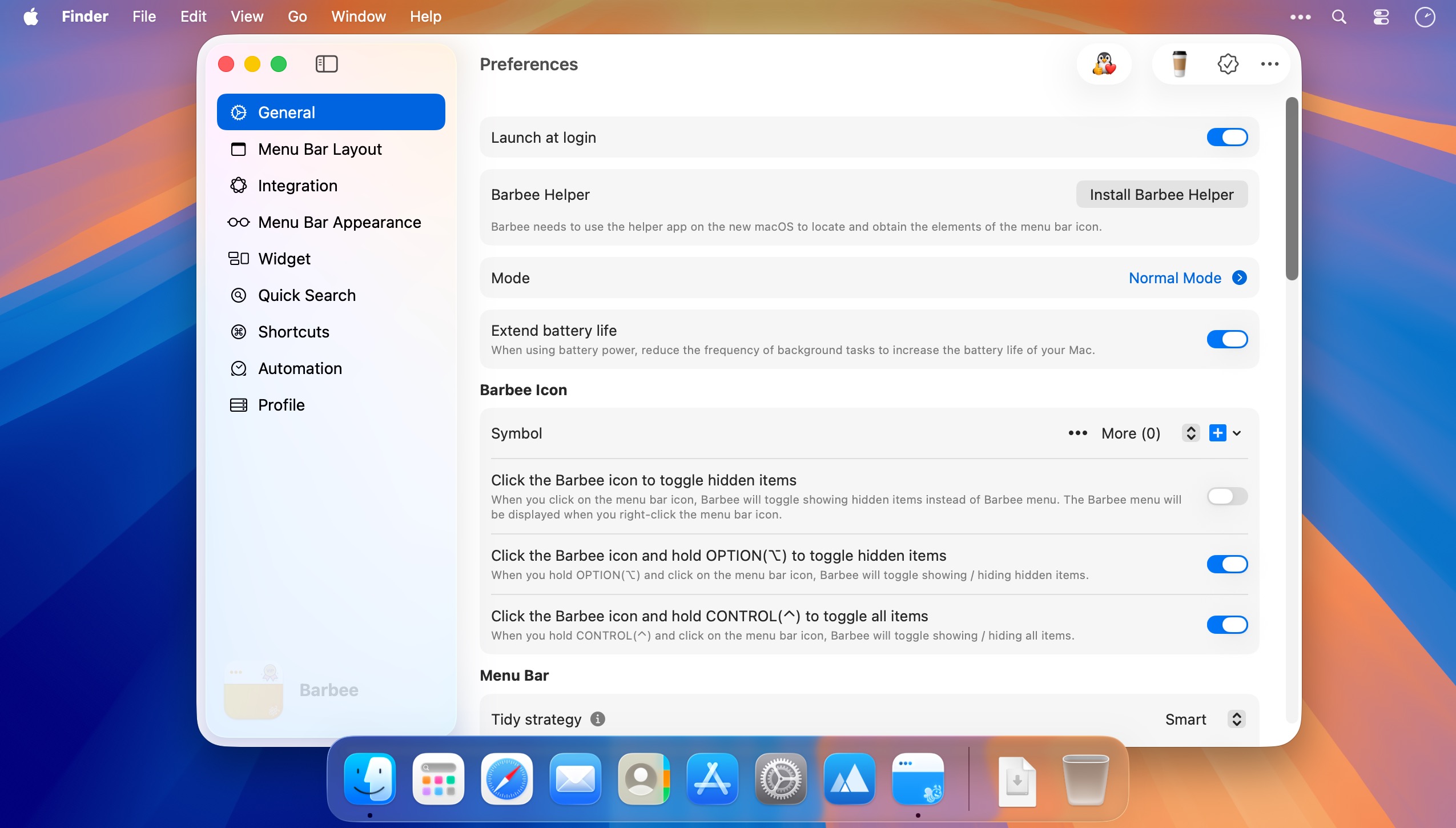The height and width of the screenshot is (828, 1456).
Task: Expand the blue plus symbol dropdown chevron
Action: [1237, 433]
